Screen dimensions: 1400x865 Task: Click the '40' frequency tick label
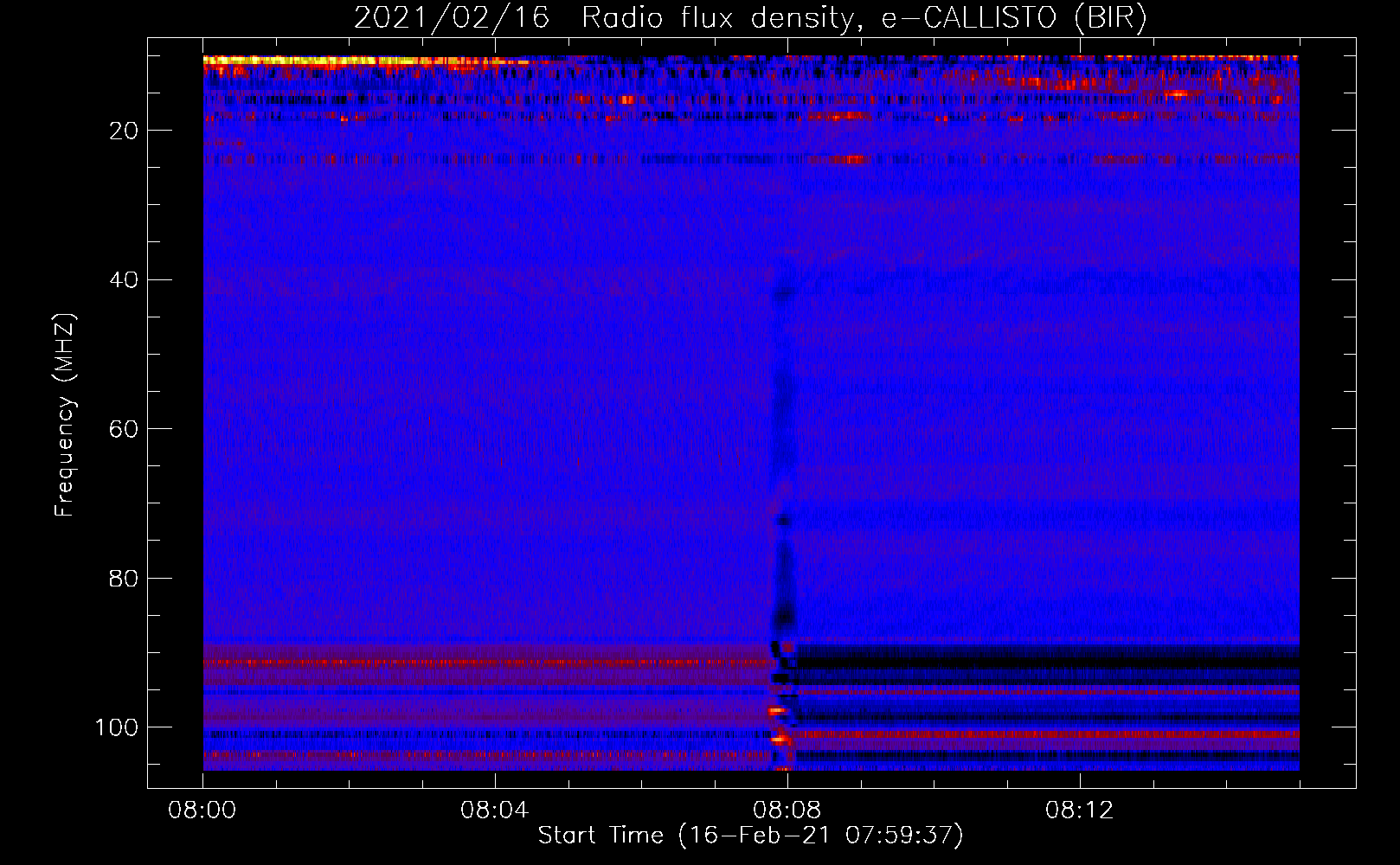tap(124, 280)
